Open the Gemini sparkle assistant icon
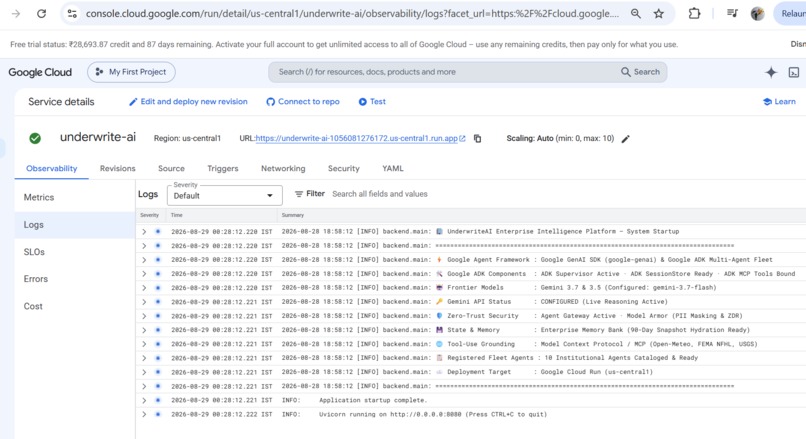 771,72
